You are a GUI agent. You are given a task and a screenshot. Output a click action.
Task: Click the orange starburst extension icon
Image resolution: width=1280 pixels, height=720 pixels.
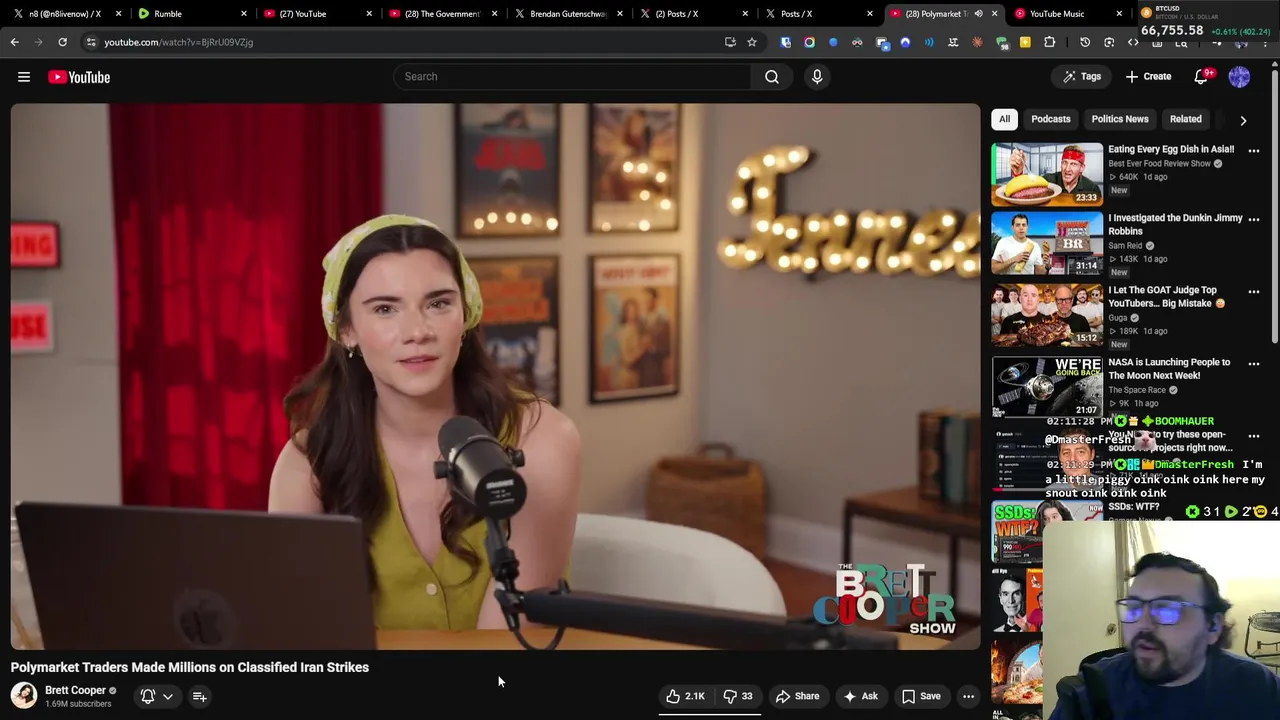tap(977, 42)
